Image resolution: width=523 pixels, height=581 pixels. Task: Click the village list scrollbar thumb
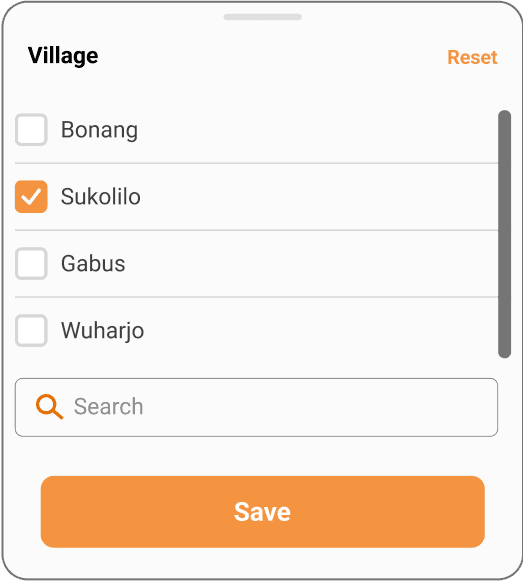pyautogui.click(x=504, y=234)
